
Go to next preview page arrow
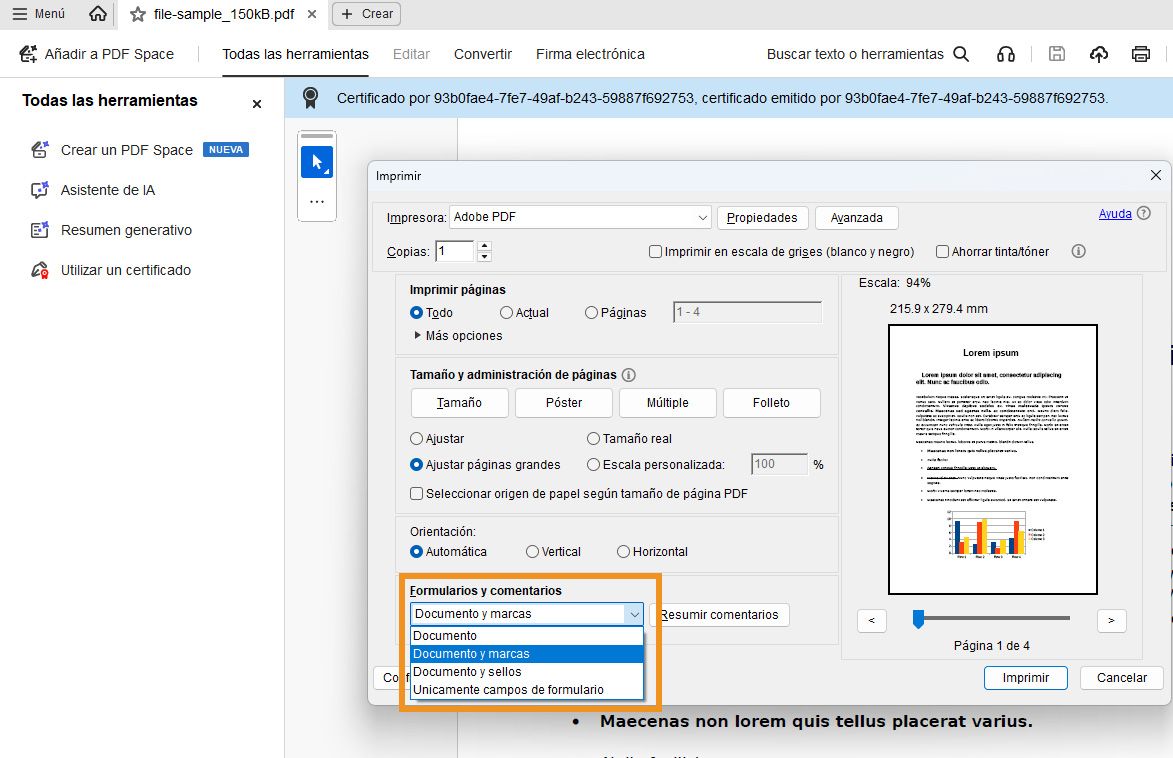pyautogui.click(x=1111, y=620)
